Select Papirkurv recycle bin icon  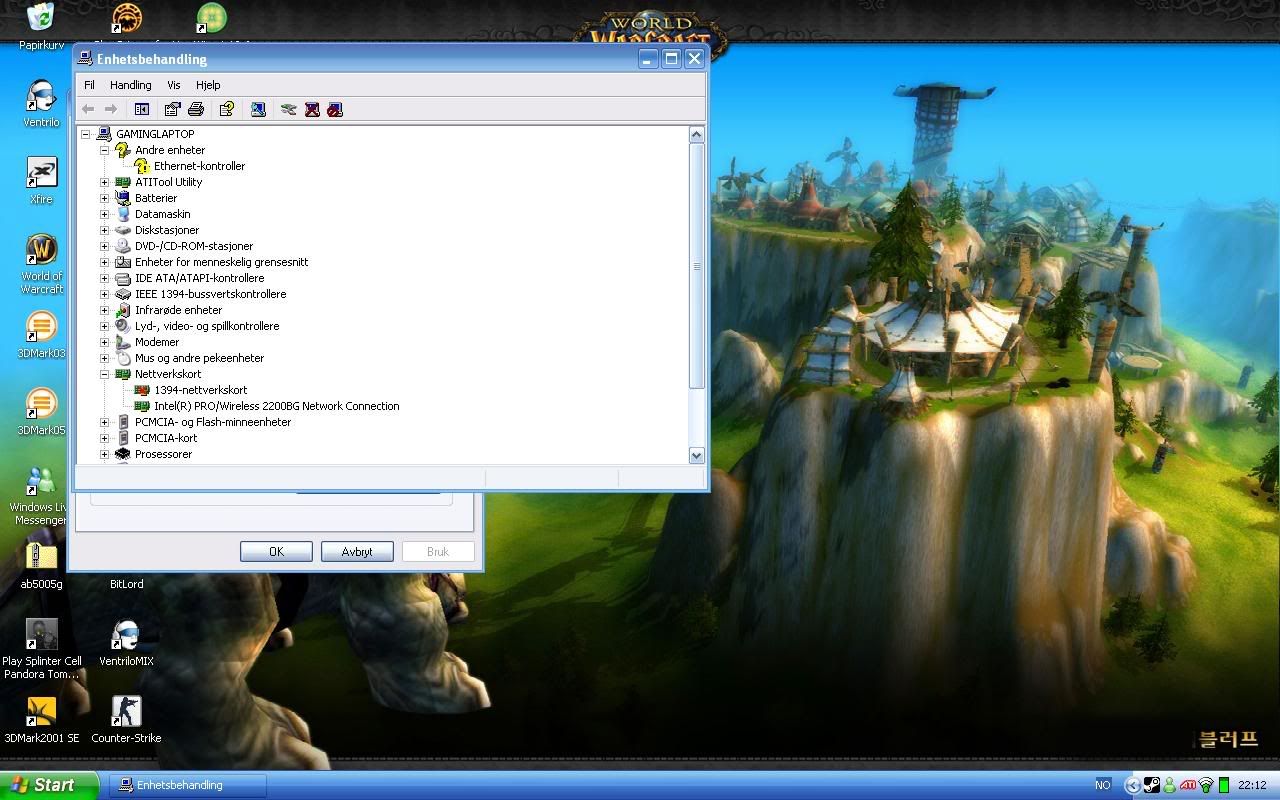41,27
